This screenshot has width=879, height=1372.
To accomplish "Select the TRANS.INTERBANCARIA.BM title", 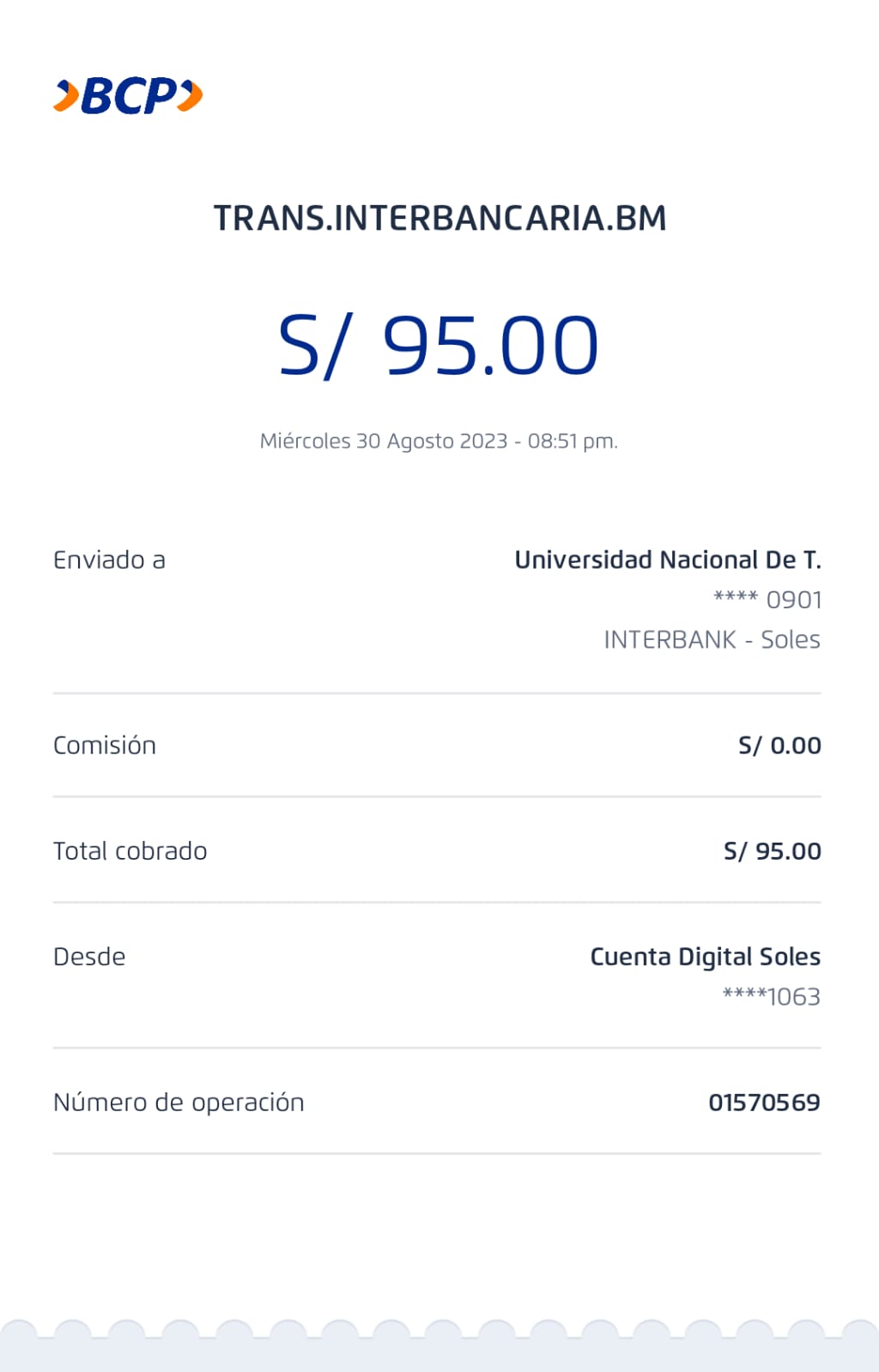I will 439,218.
